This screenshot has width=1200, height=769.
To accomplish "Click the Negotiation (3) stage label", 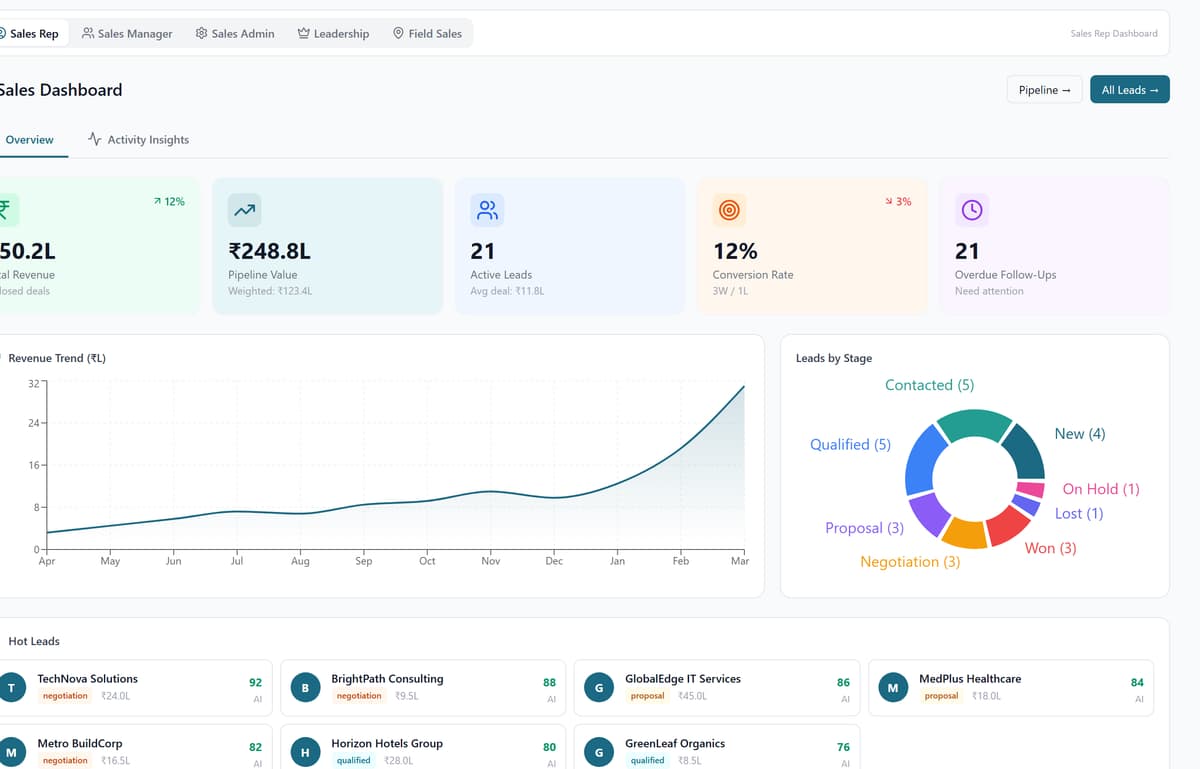I will pyautogui.click(x=910, y=562).
